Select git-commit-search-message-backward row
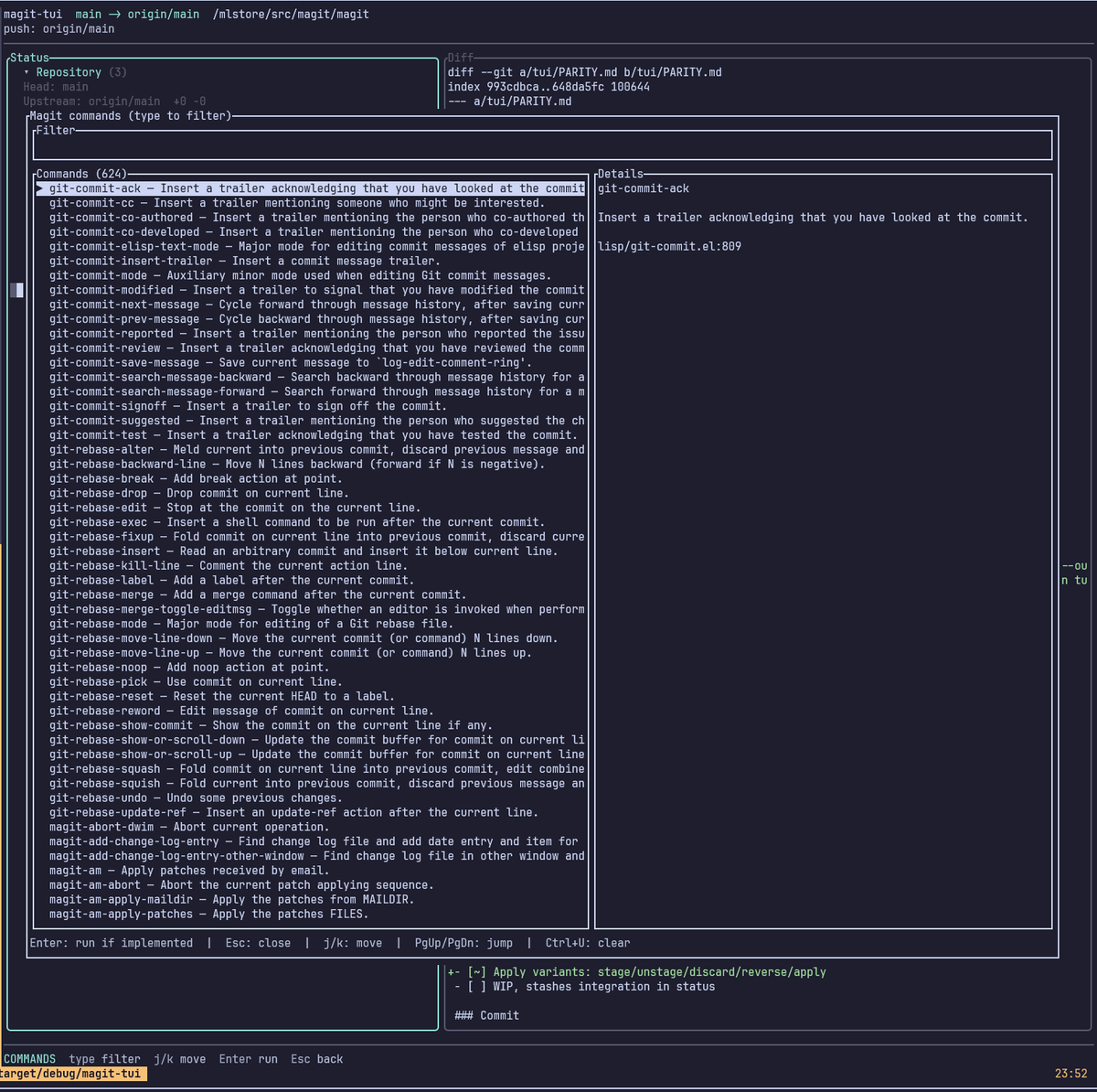 click(311, 377)
